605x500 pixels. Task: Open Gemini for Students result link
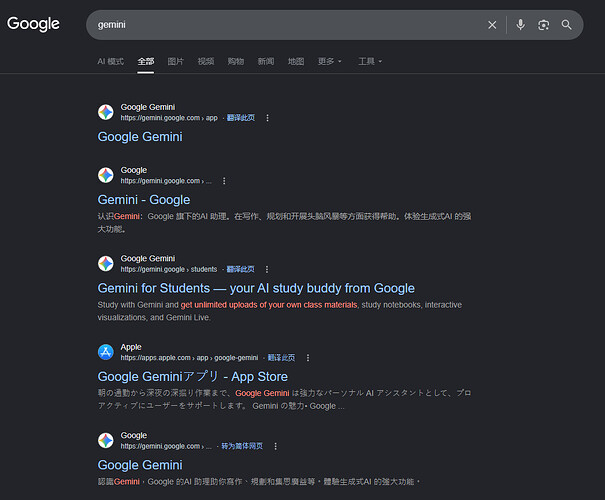pyautogui.click(x=256, y=288)
